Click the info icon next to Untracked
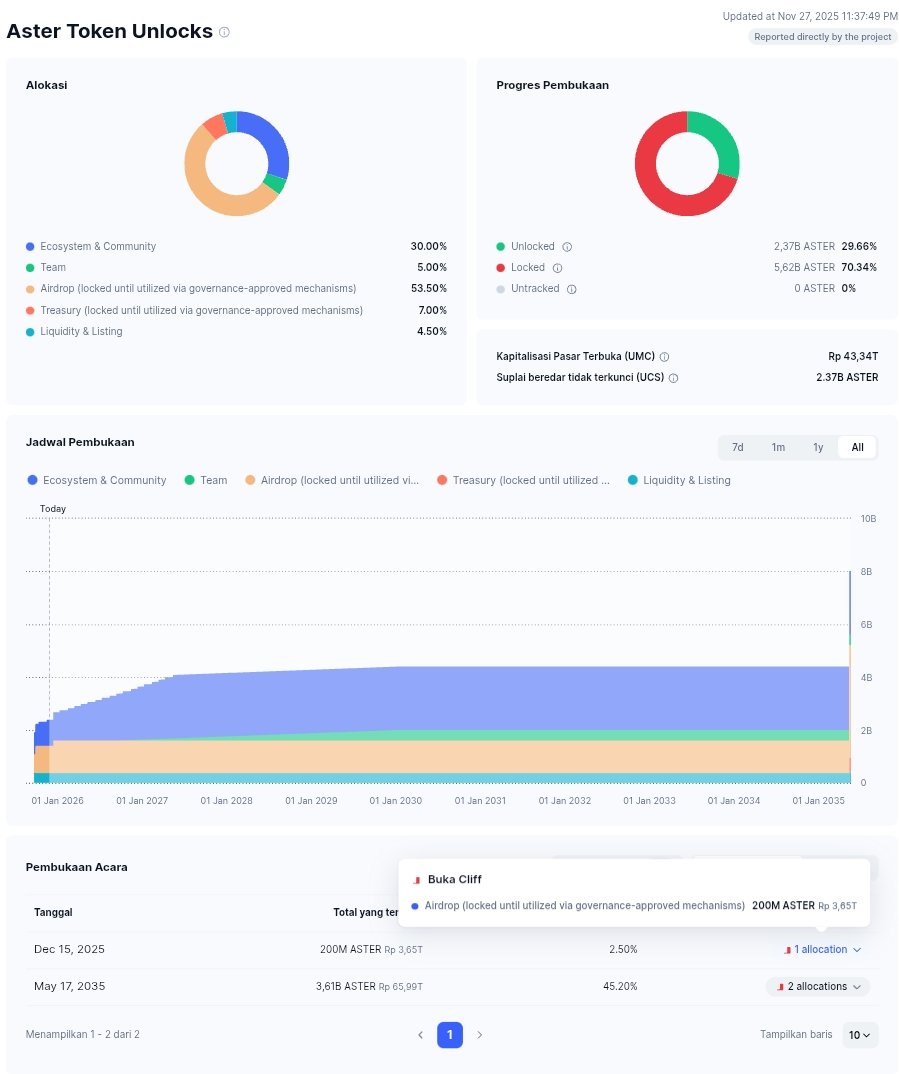899x1074 pixels. pos(571,289)
